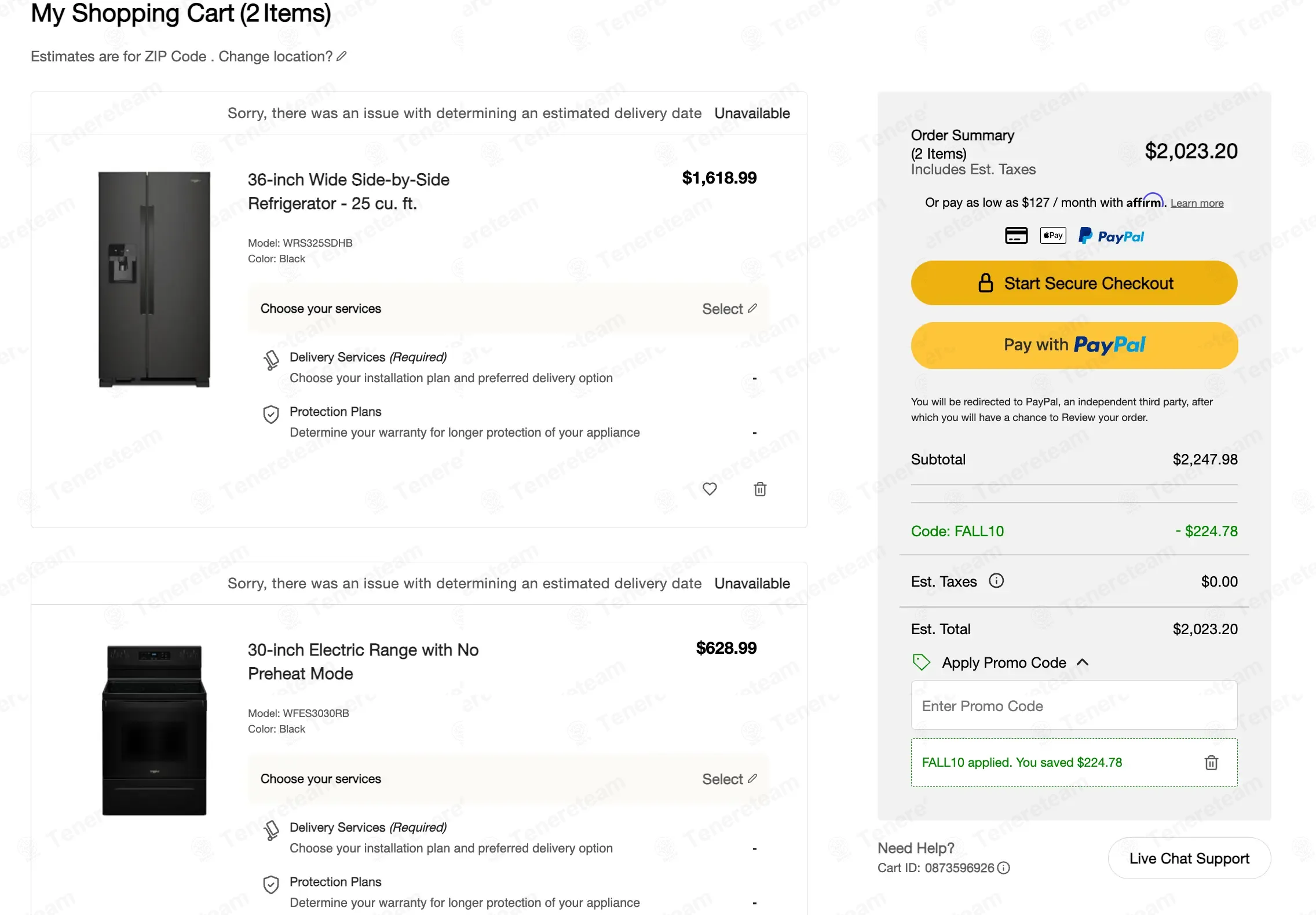Click Cart ID info icon

click(x=1004, y=868)
